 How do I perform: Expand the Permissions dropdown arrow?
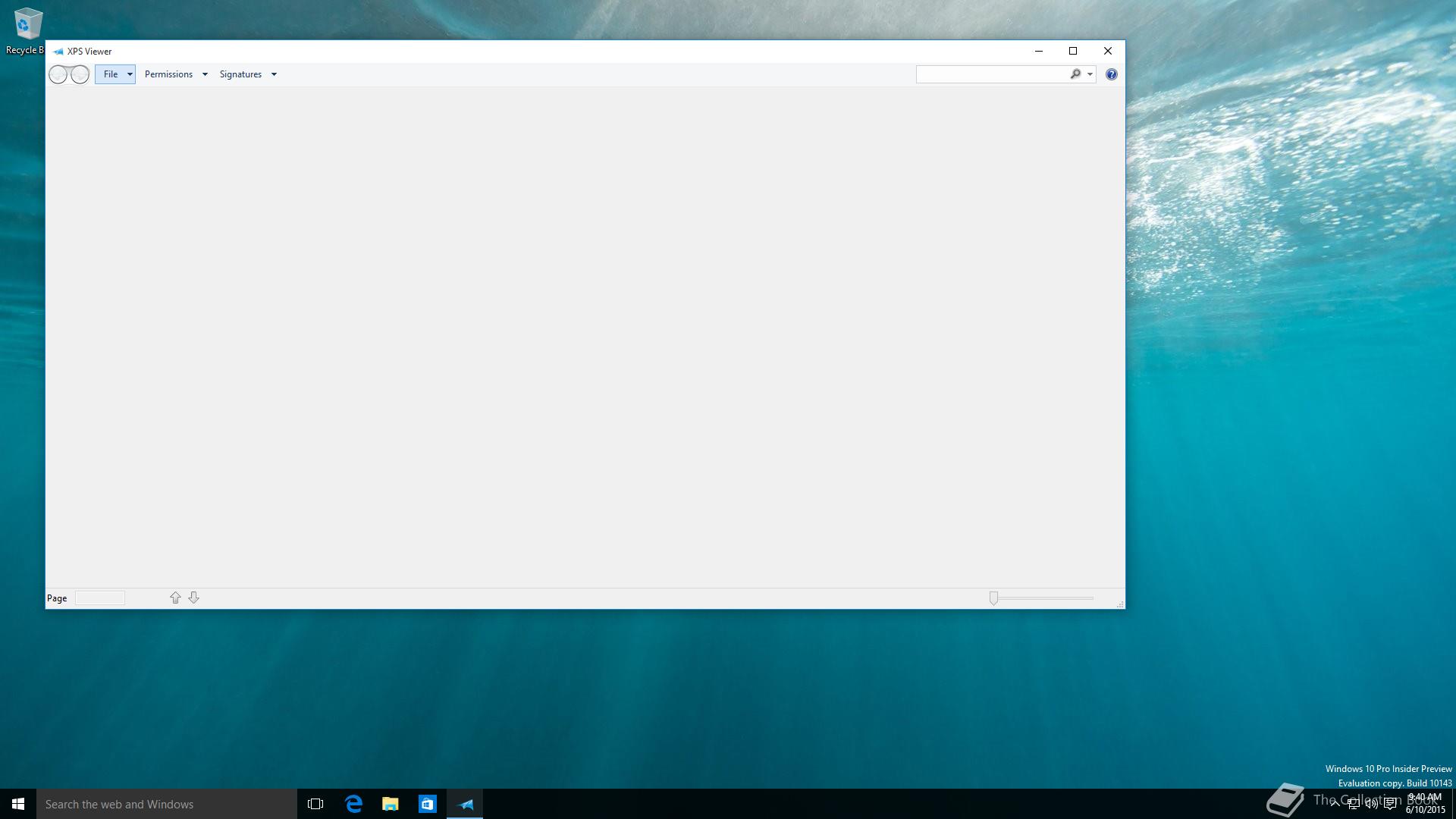coord(205,74)
